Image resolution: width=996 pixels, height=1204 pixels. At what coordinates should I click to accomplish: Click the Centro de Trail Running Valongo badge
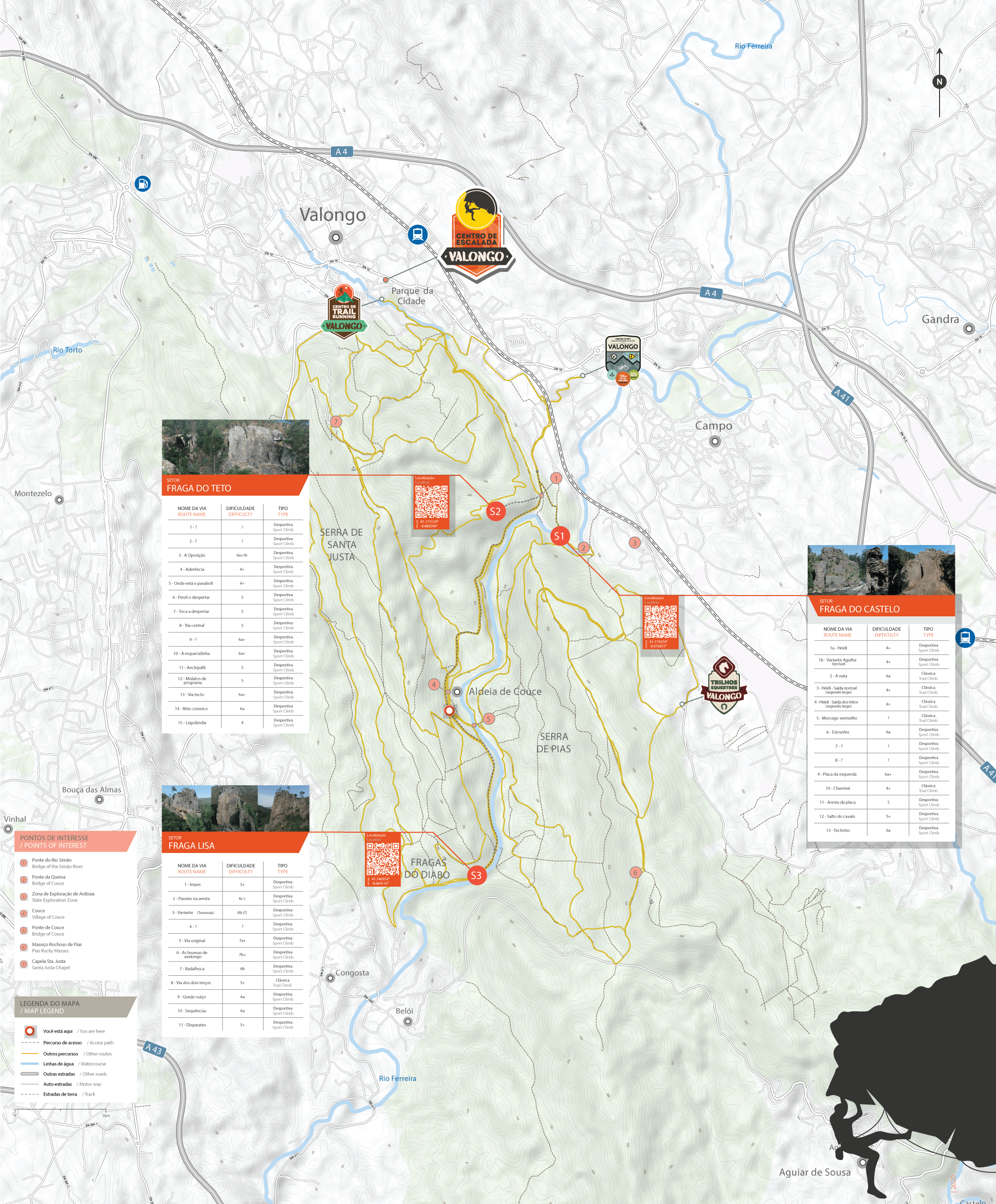[x=344, y=311]
